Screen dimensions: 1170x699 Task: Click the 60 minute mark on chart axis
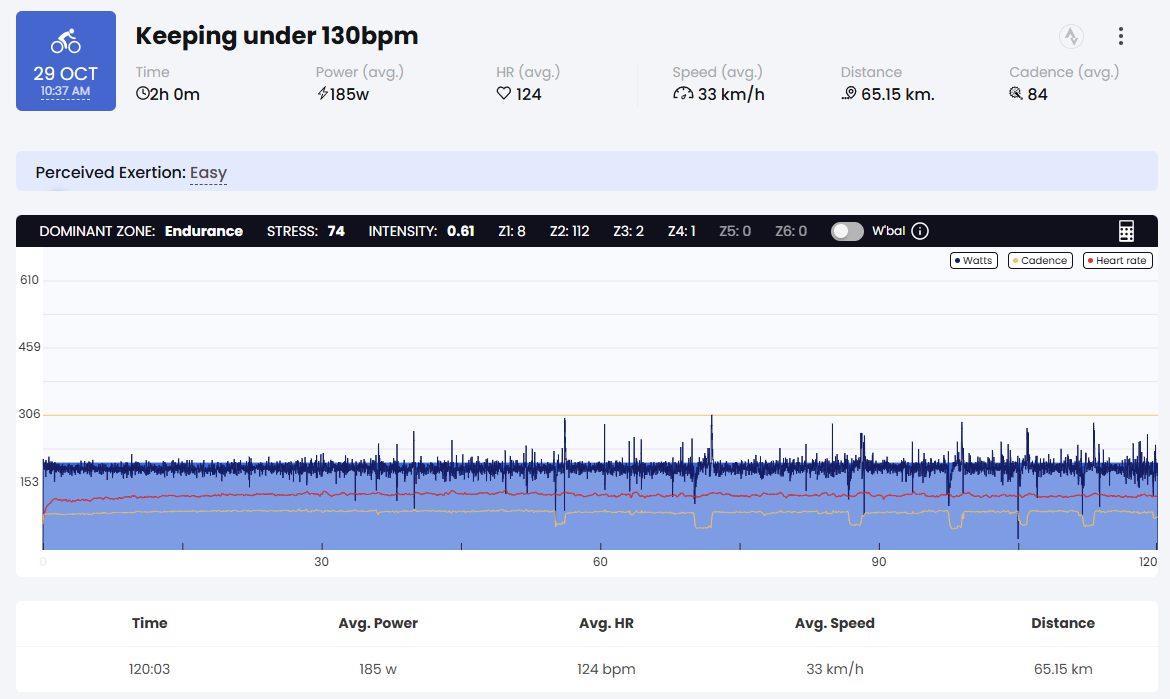[600, 562]
